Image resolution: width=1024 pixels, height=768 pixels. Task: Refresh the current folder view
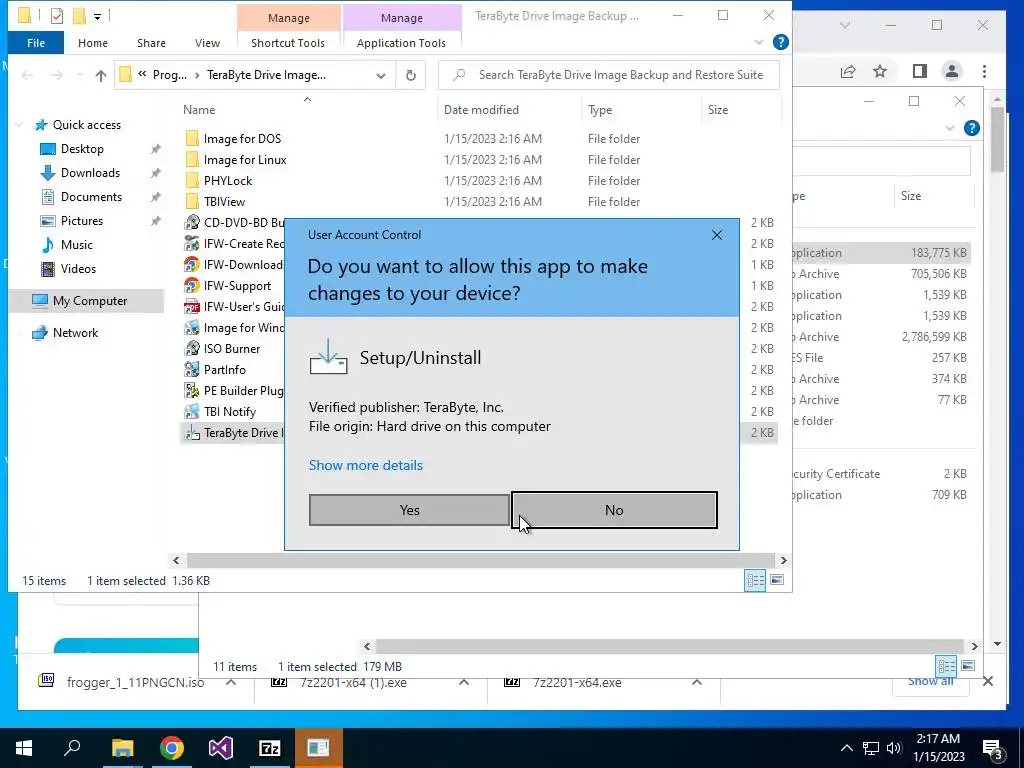coord(410,76)
